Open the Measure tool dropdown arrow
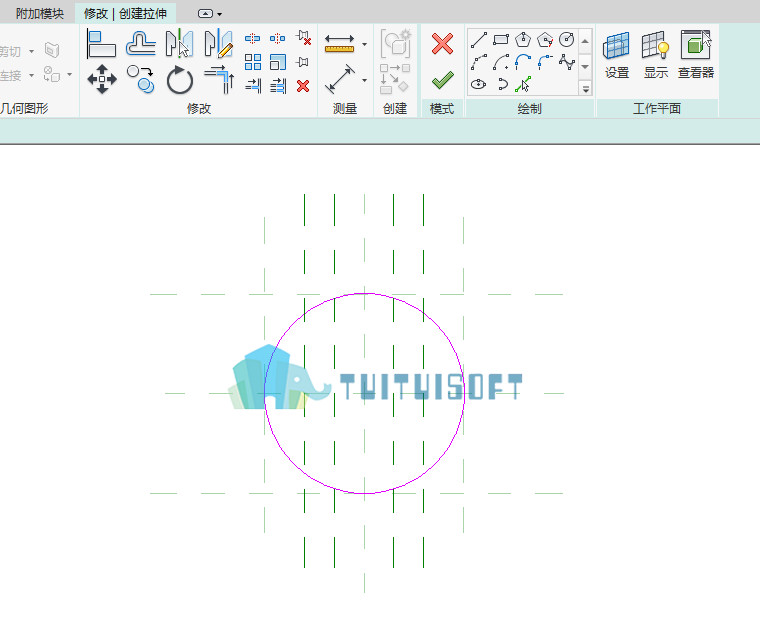The width and height of the screenshot is (760, 621). click(x=364, y=45)
